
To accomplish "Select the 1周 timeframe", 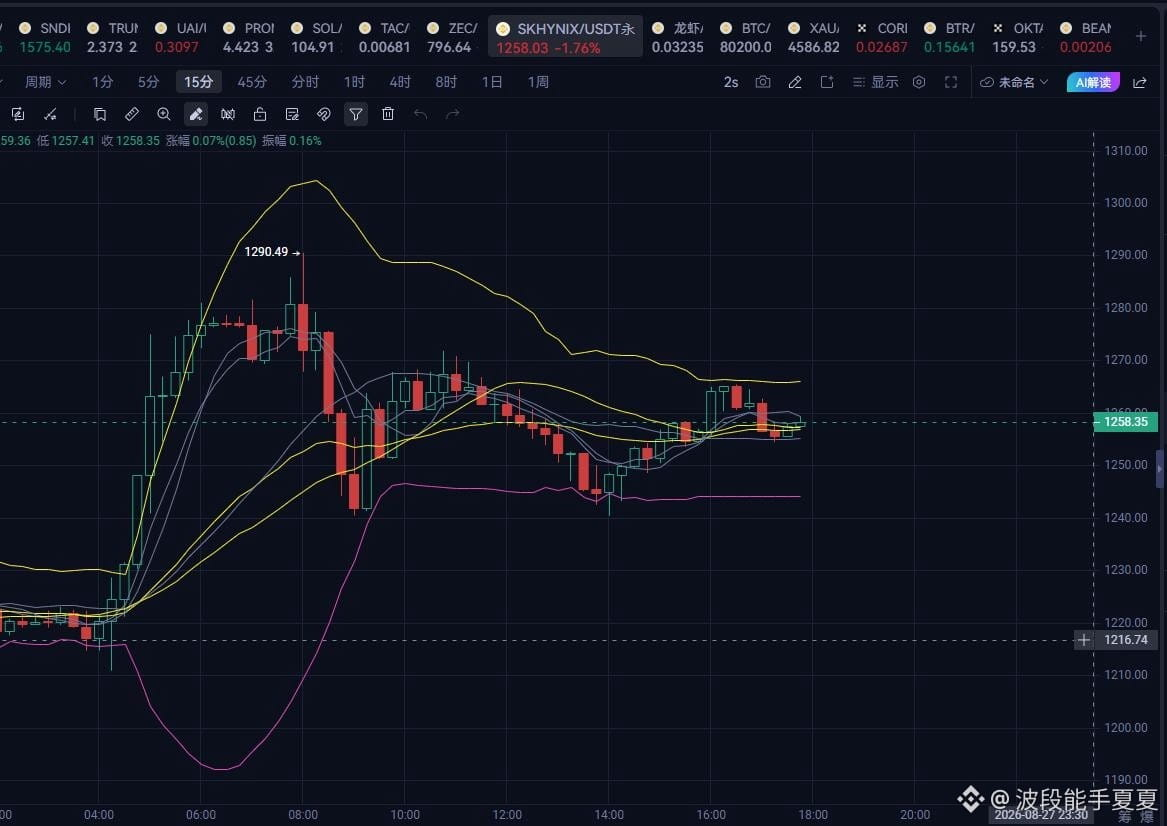I will (538, 82).
